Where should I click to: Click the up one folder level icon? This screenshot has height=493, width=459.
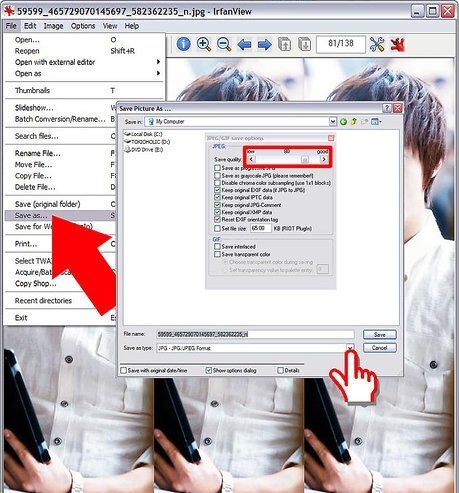[354, 122]
